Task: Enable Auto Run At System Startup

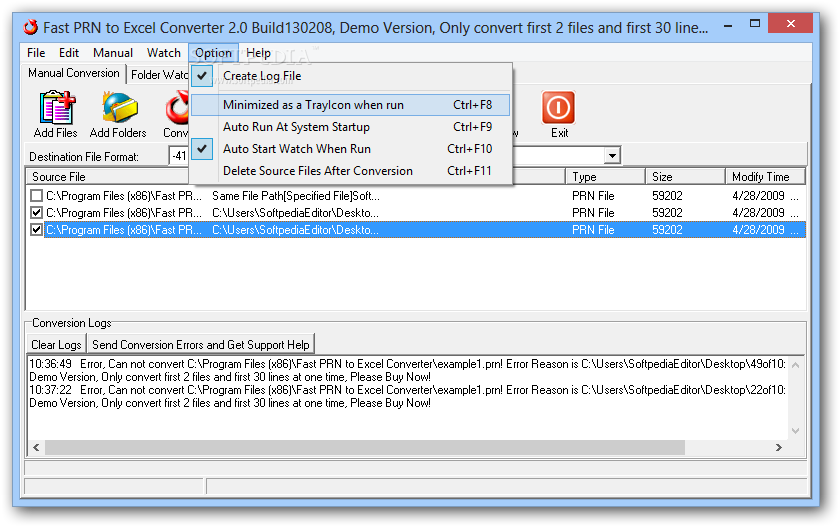Action: [351, 127]
